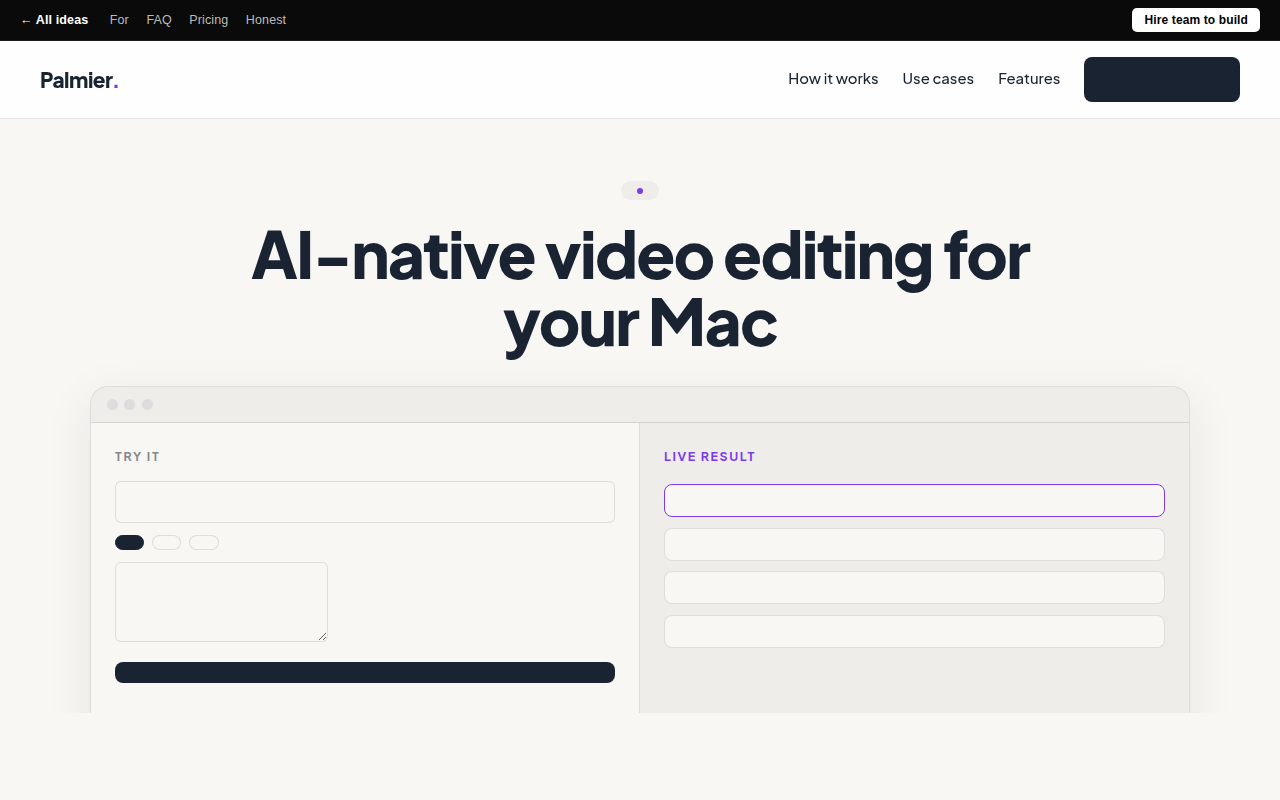
Task: Click the dark button beside Features
Action: tap(1162, 79)
